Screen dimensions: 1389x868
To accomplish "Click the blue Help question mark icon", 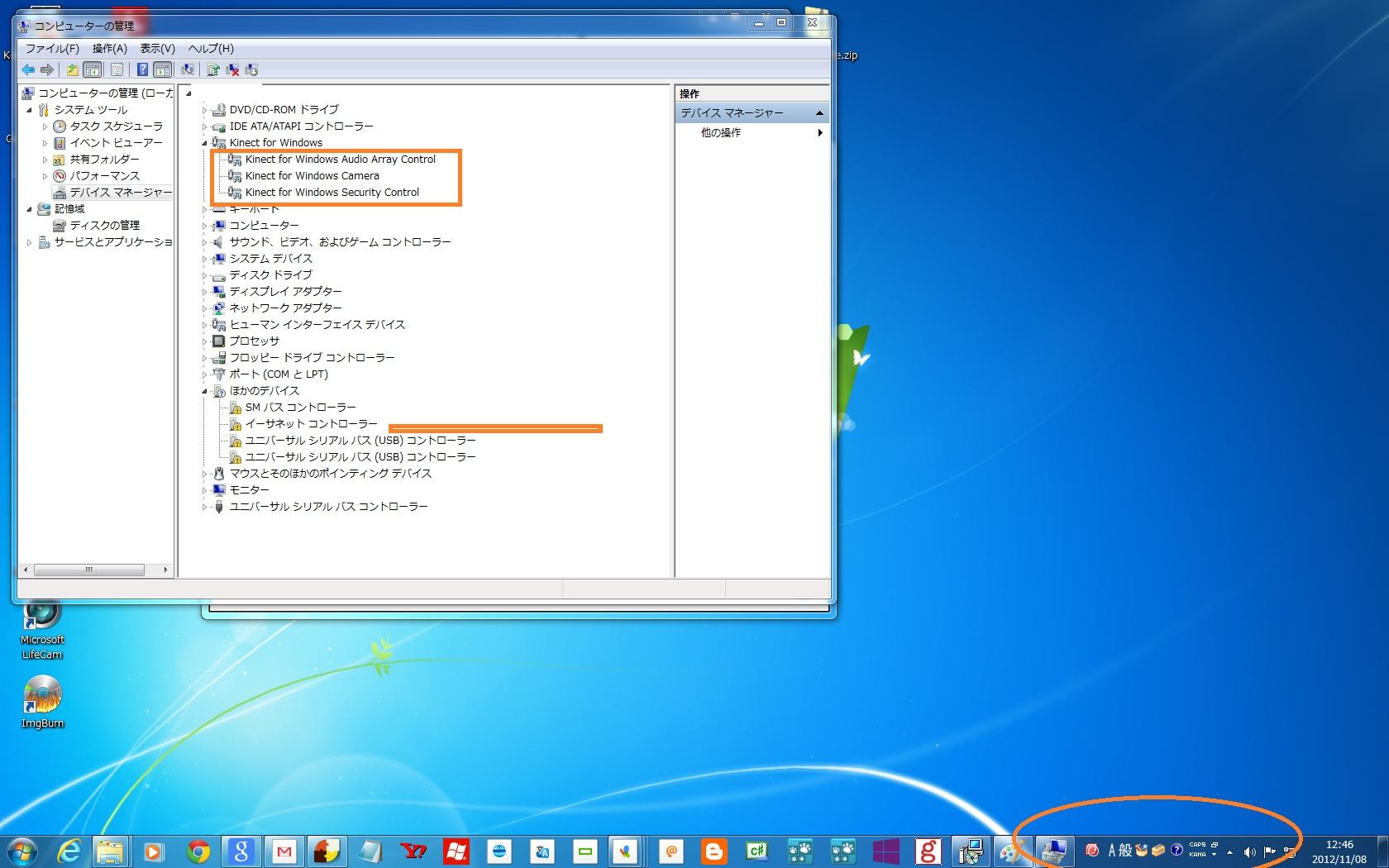I will 142,70.
